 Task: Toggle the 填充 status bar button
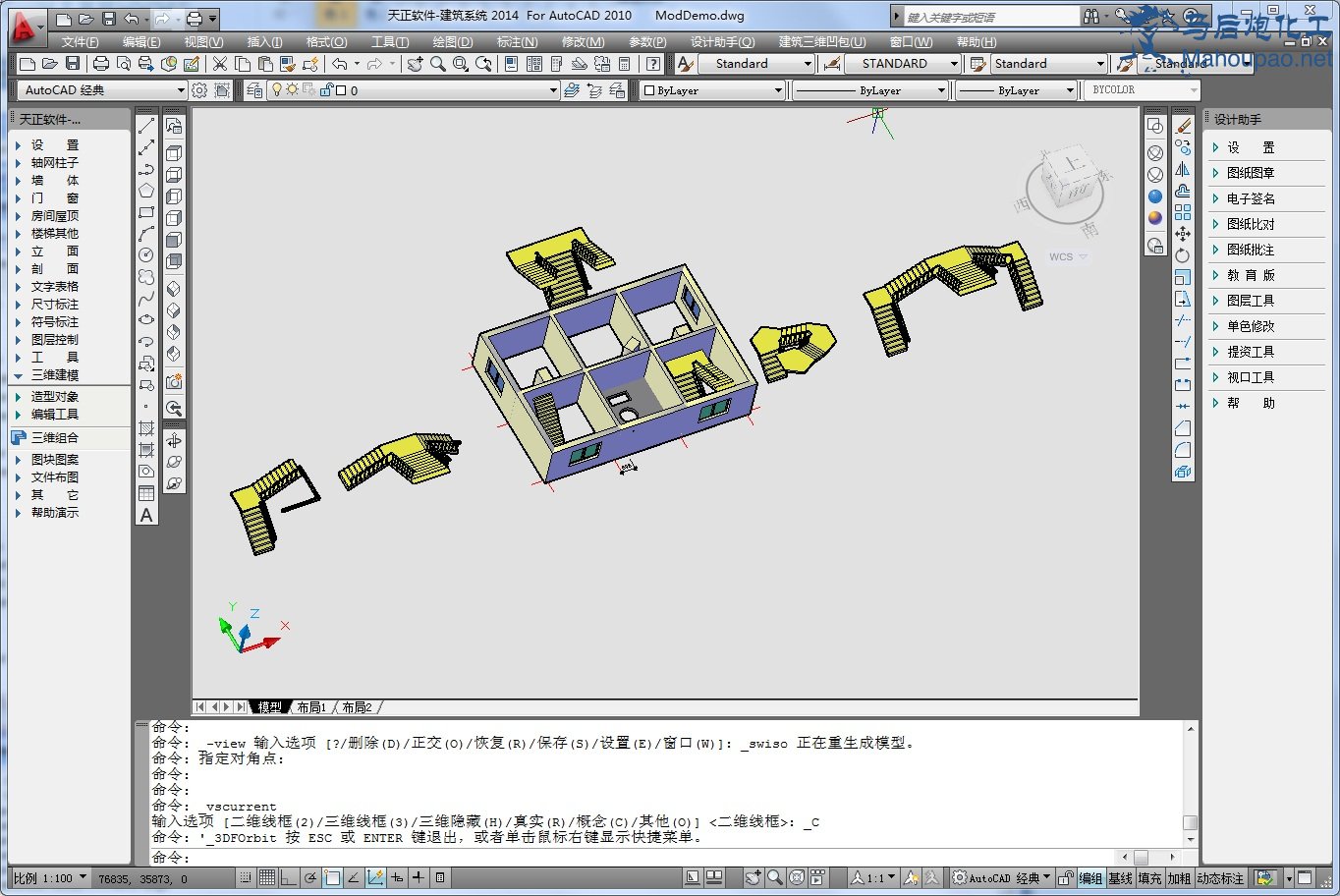click(1149, 878)
